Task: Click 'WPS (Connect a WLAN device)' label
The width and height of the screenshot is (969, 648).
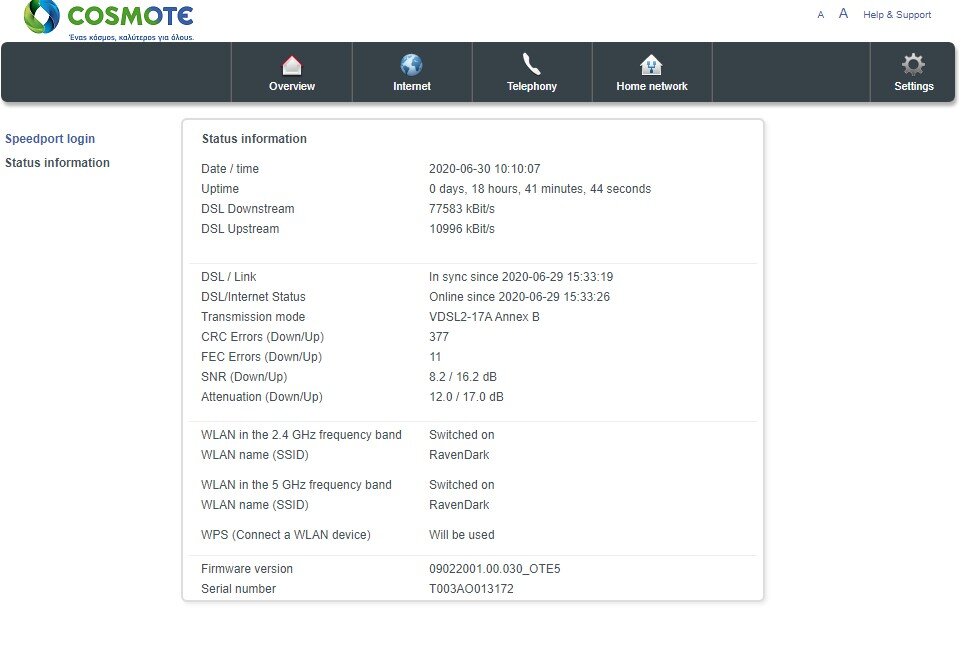Action: 286,535
